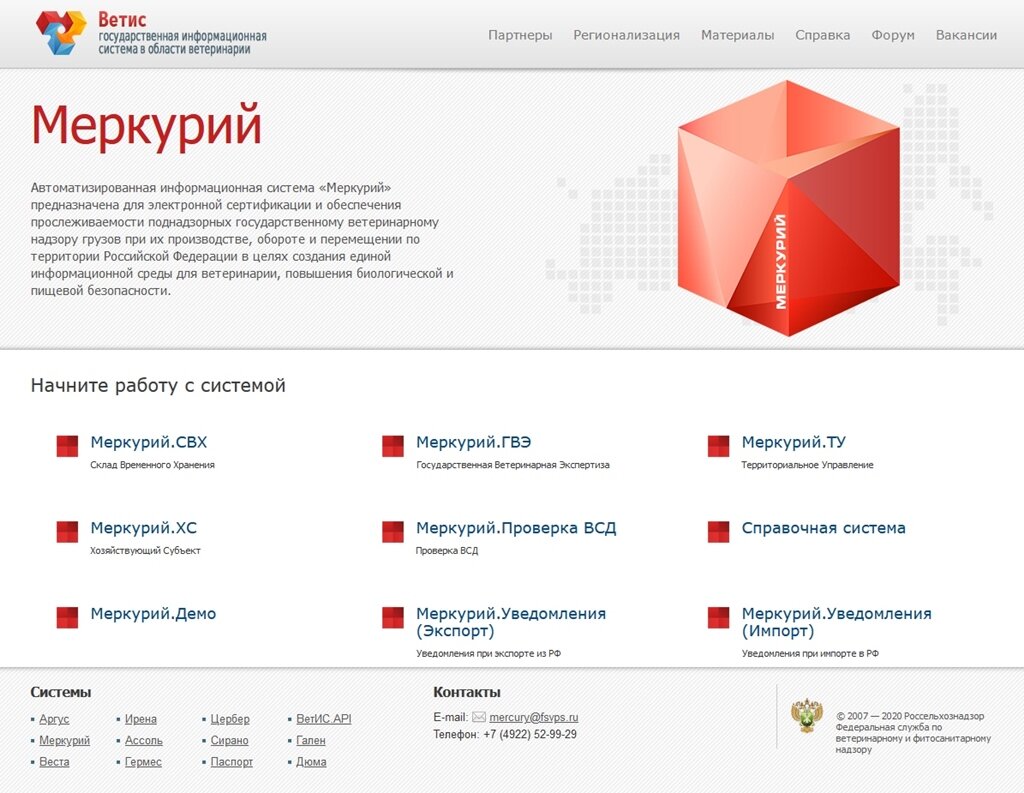Image resolution: width=1024 pixels, height=793 pixels.
Task: Click the red cube icon next to Меркурий.ГВЭ
Action: tap(393, 446)
